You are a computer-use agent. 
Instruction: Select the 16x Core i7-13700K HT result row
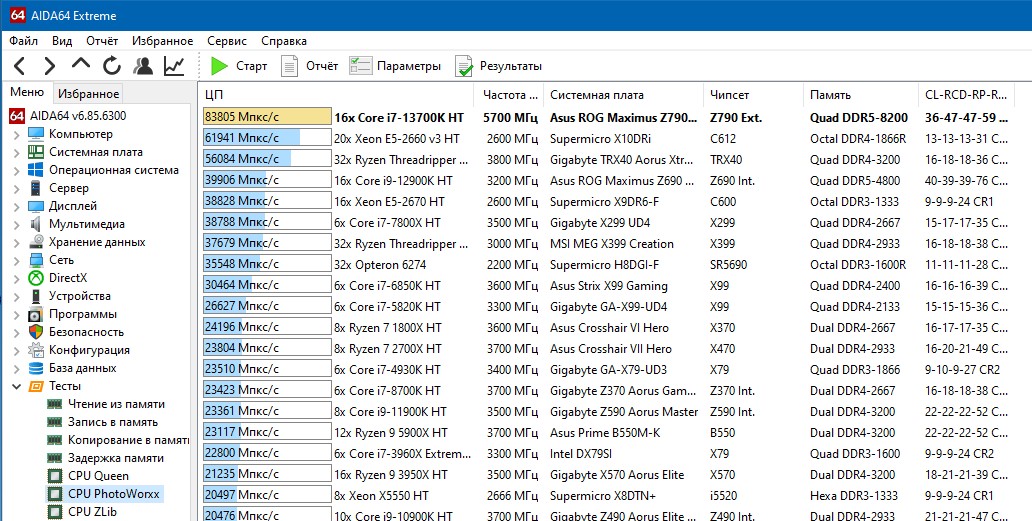606,118
